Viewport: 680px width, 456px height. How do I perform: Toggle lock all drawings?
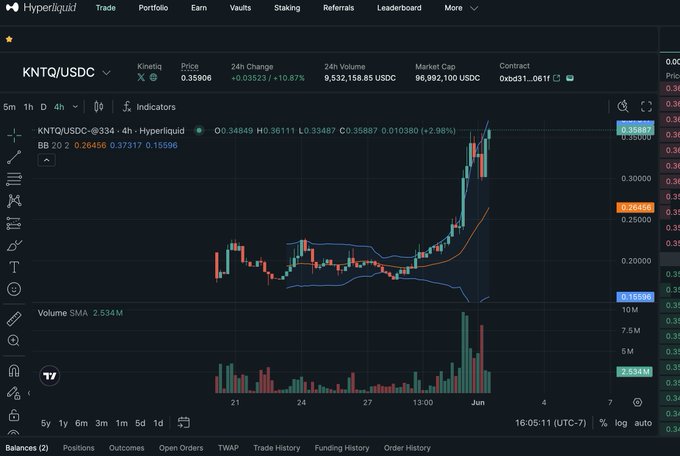(14, 415)
